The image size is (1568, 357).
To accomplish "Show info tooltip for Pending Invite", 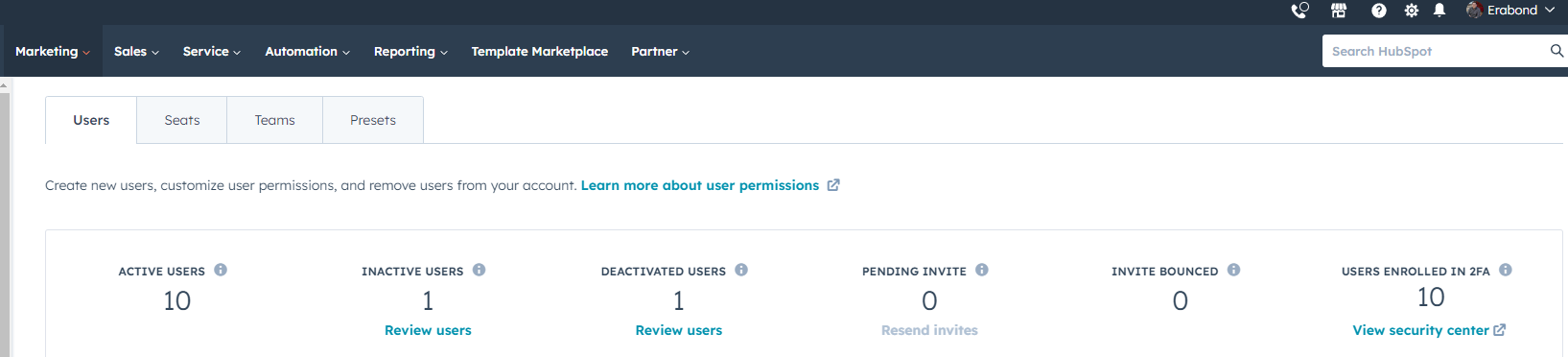I will 982,270.
